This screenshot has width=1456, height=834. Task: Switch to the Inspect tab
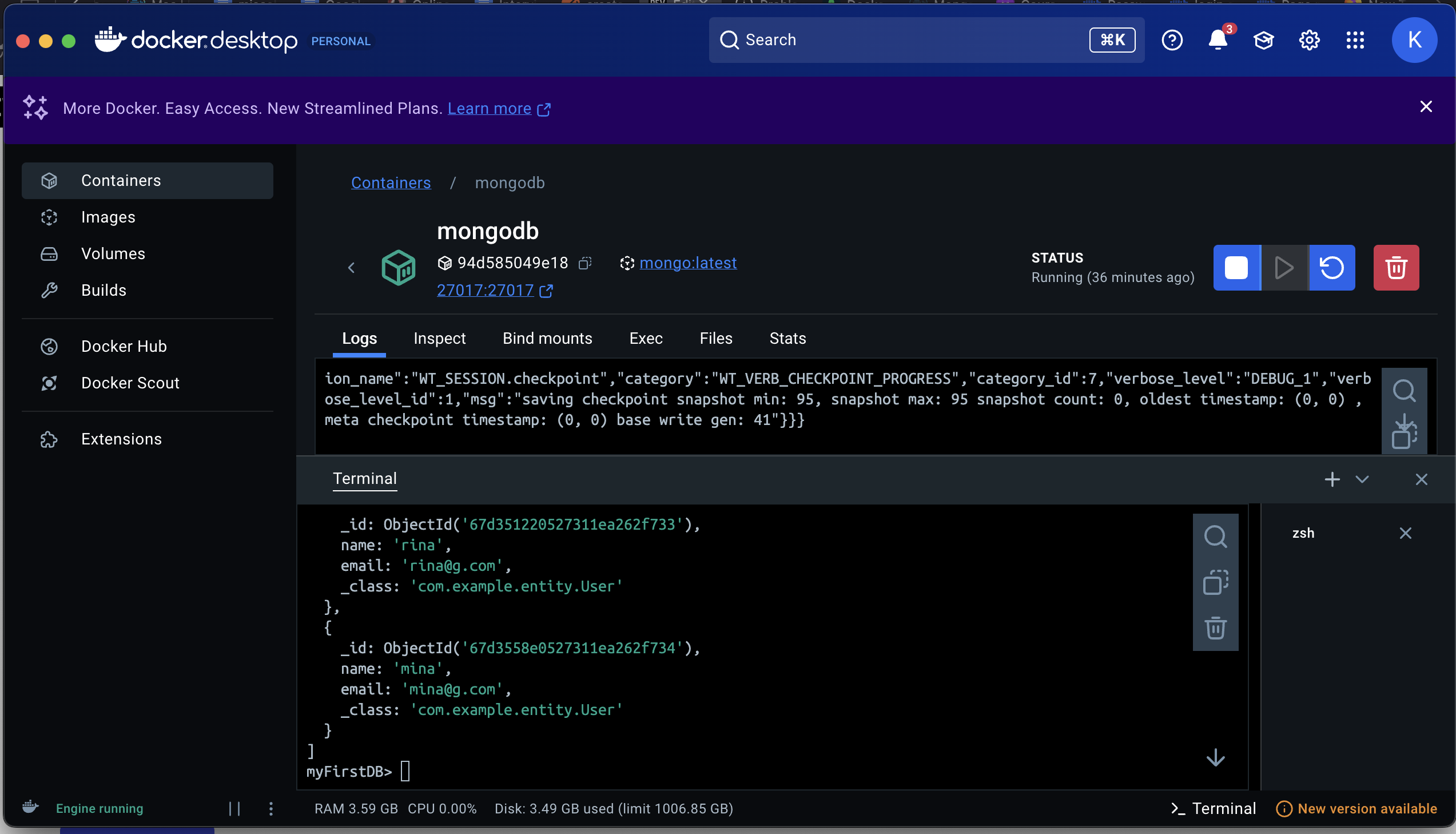tap(439, 339)
